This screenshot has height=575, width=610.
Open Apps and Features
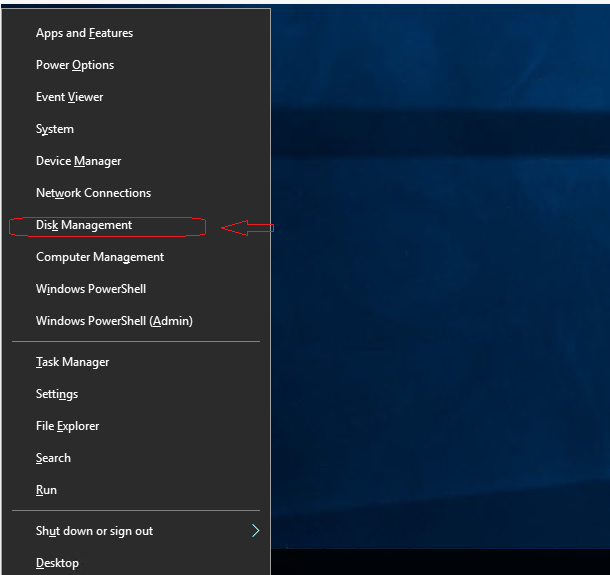pos(136,33)
